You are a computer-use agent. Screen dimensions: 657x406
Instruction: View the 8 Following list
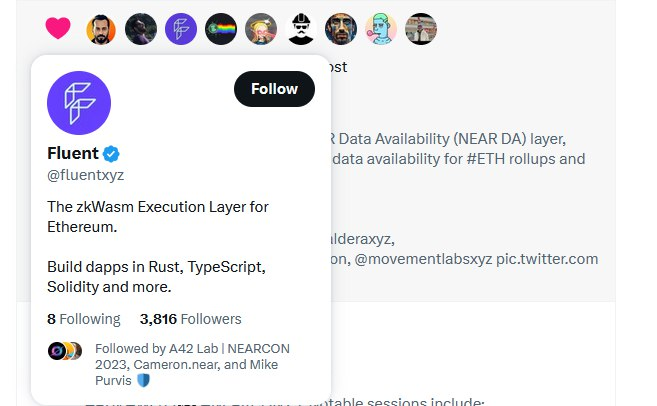click(x=84, y=319)
